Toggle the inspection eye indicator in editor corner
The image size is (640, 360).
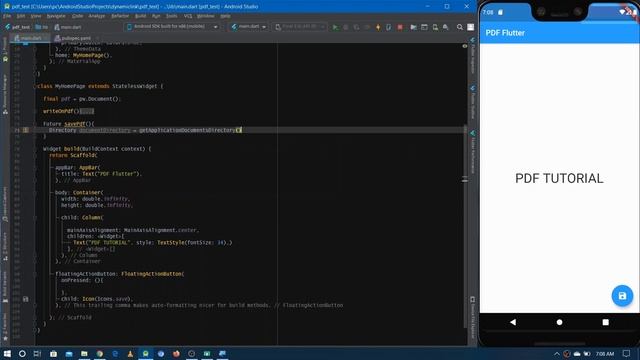click(x=464, y=46)
